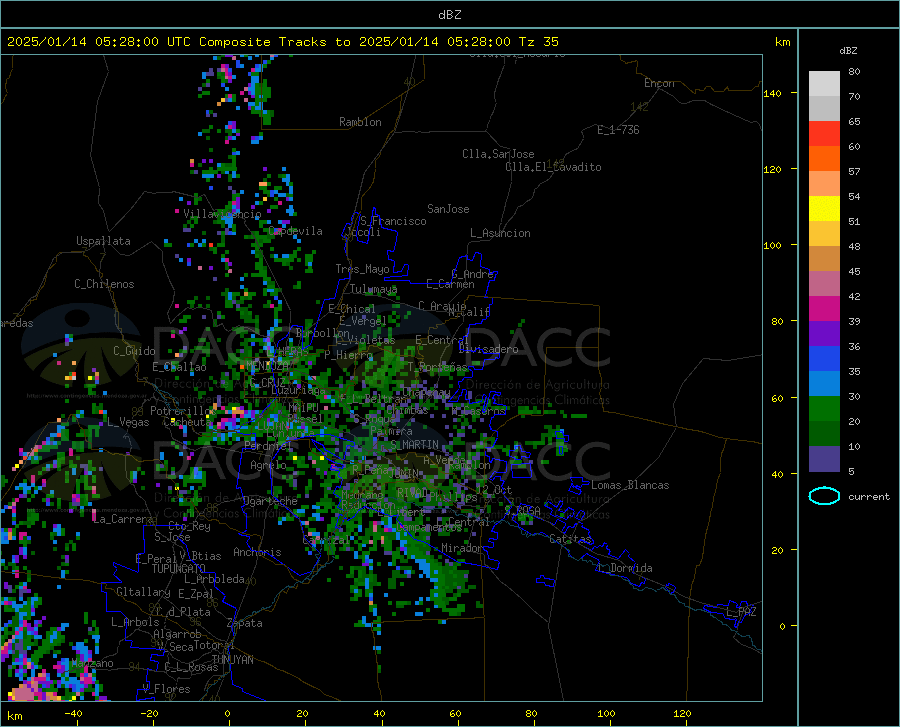
Task: Click the 'L_Asuncion' map label
Action: click(500, 233)
